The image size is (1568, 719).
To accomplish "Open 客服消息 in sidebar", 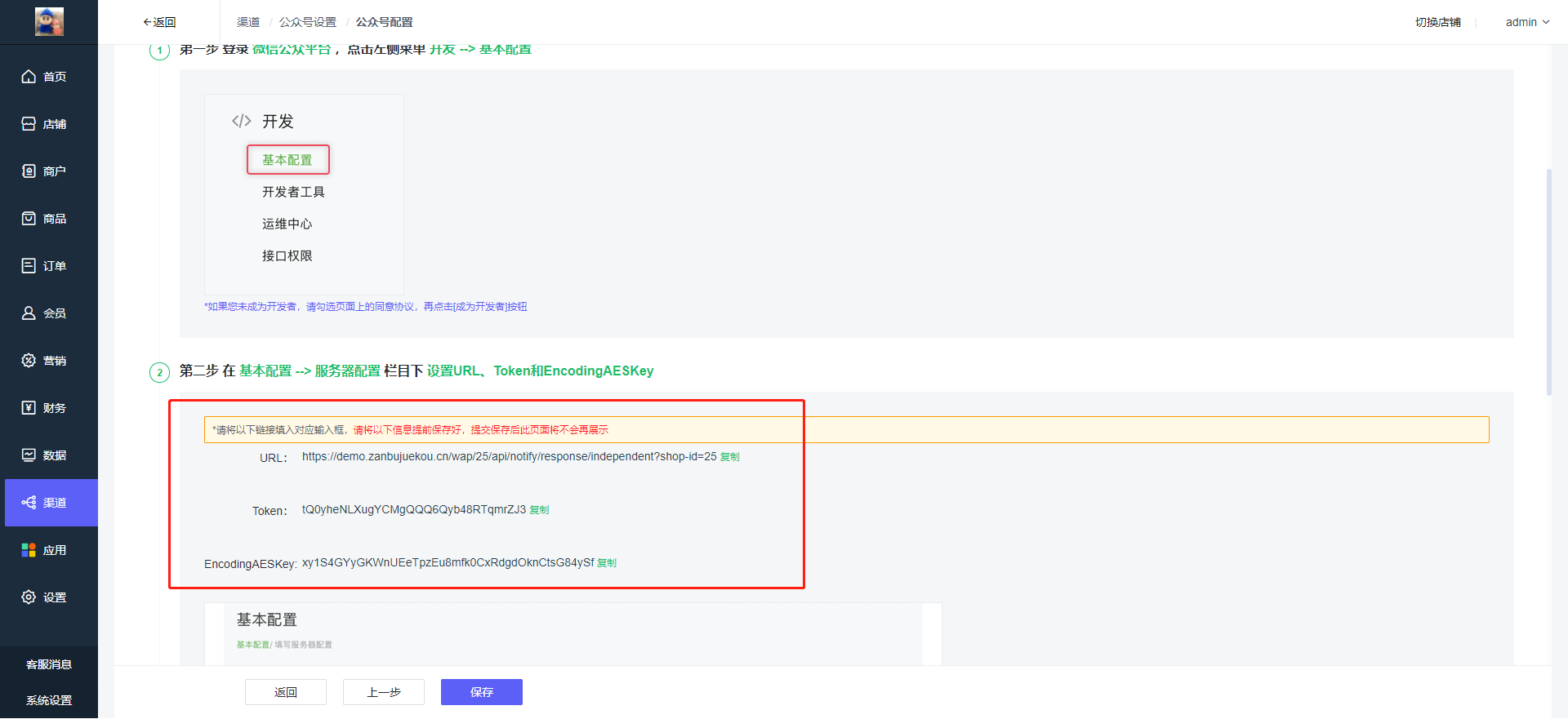I will click(x=49, y=664).
